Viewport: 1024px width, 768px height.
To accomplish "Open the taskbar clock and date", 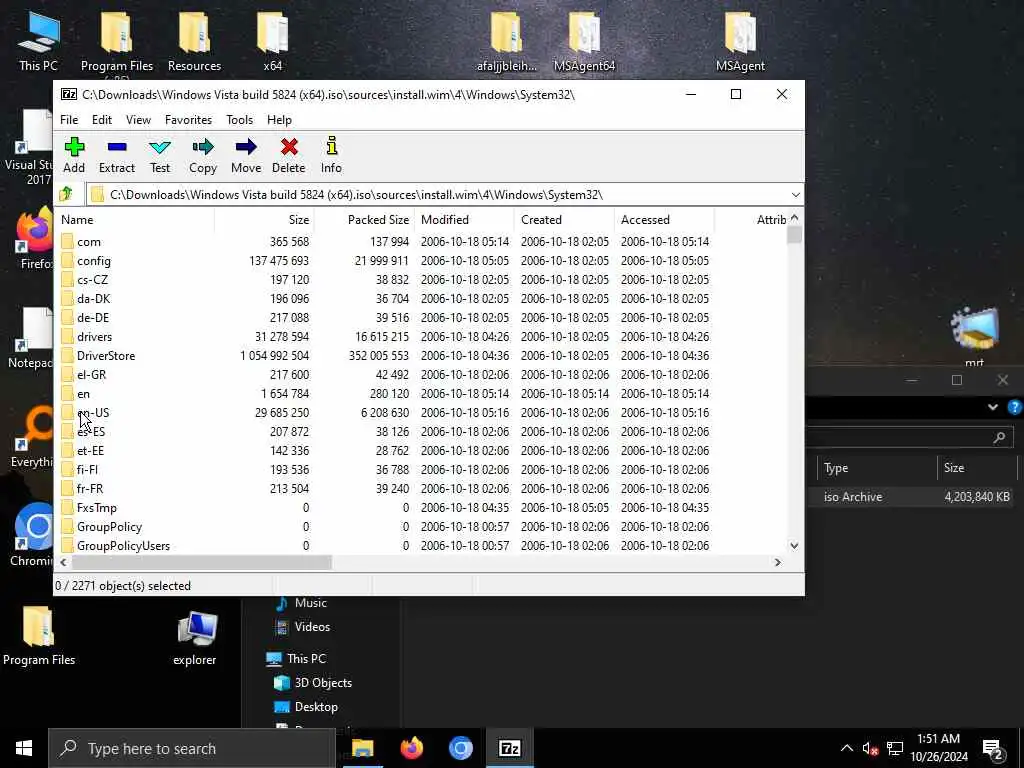I will coord(938,748).
